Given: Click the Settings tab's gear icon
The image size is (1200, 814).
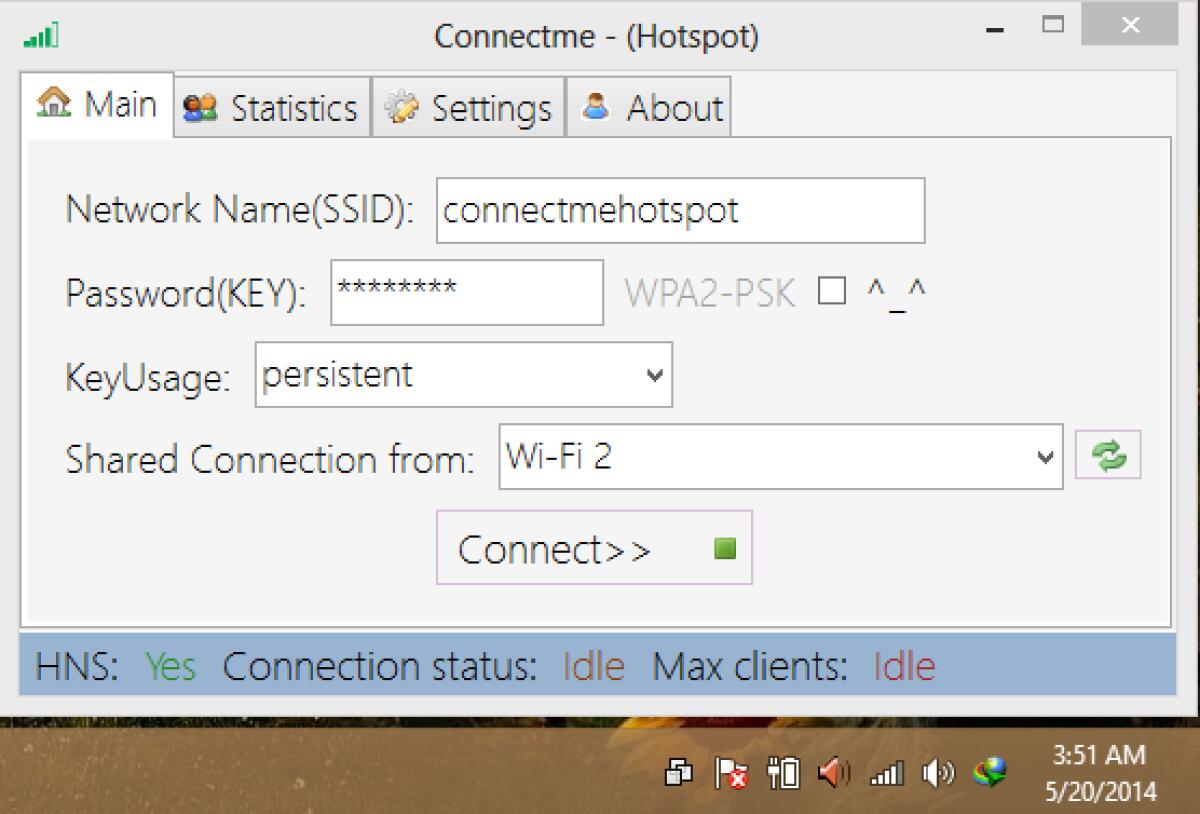Looking at the screenshot, I should coord(400,107).
